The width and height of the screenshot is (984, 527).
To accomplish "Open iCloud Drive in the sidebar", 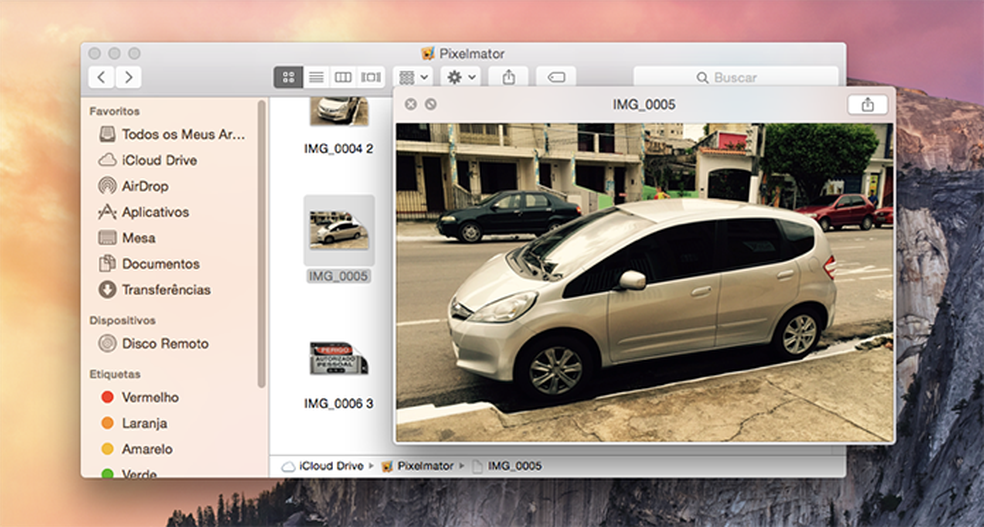I will 158,160.
